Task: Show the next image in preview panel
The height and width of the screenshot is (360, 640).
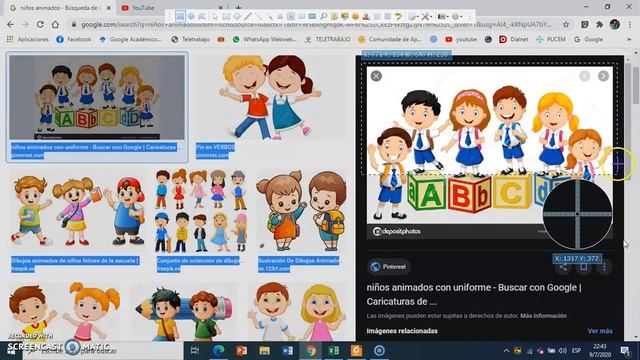Action: [603, 76]
